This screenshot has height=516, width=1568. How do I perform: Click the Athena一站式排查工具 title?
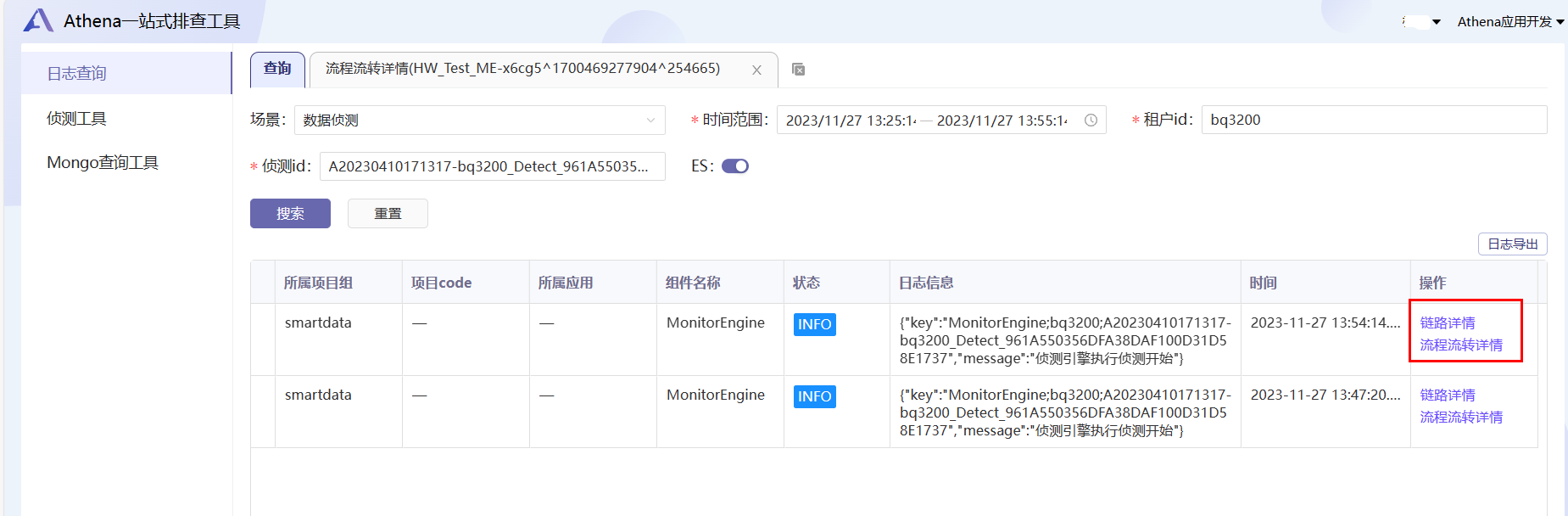[152, 20]
